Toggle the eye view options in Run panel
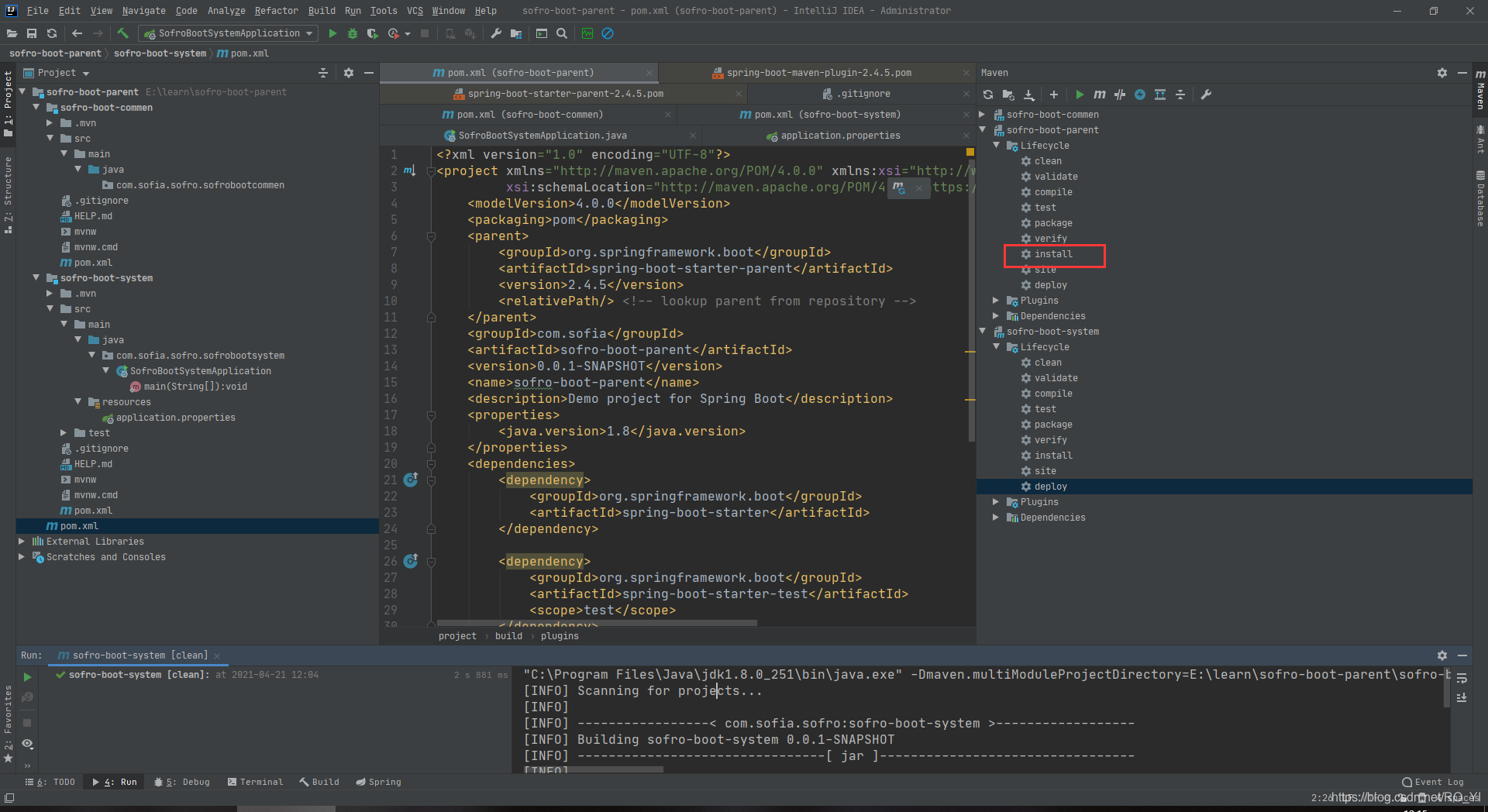Image resolution: width=1488 pixels, height=812 pixels. 27,744
